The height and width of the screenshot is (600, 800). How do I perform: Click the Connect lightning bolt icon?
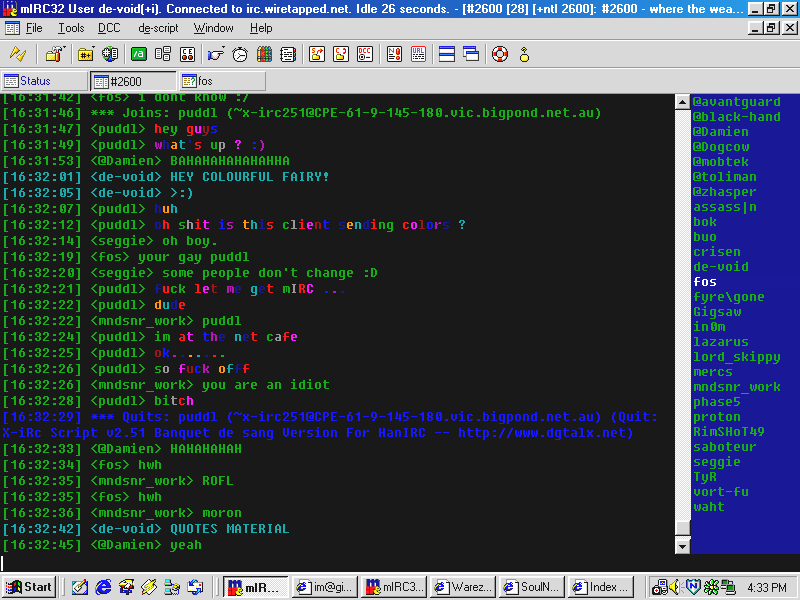[18, 54]
